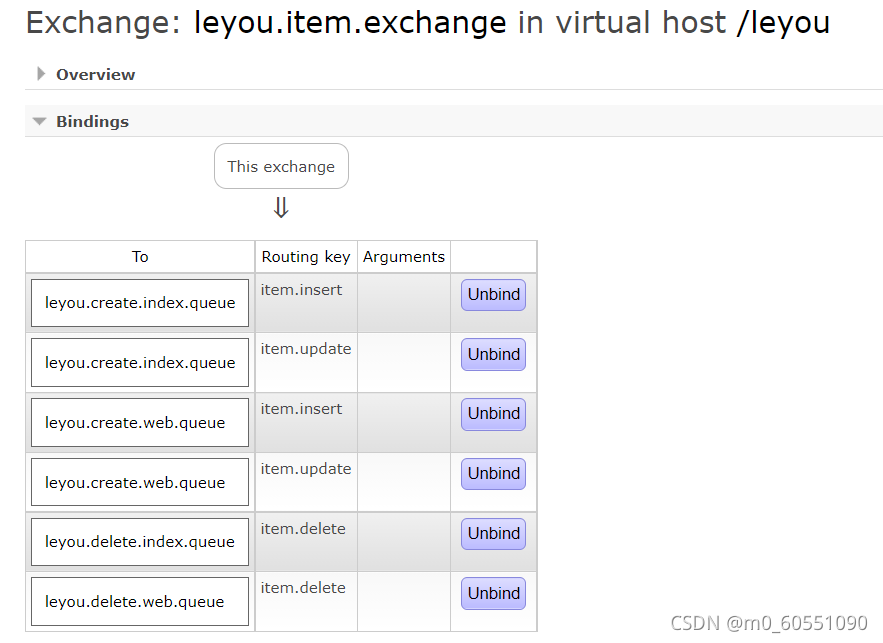The height and width of the screenshot is (643, 883).
Task: Unbind leyou.create.index.queue with item.update key
Action: [x=493, y=354]
